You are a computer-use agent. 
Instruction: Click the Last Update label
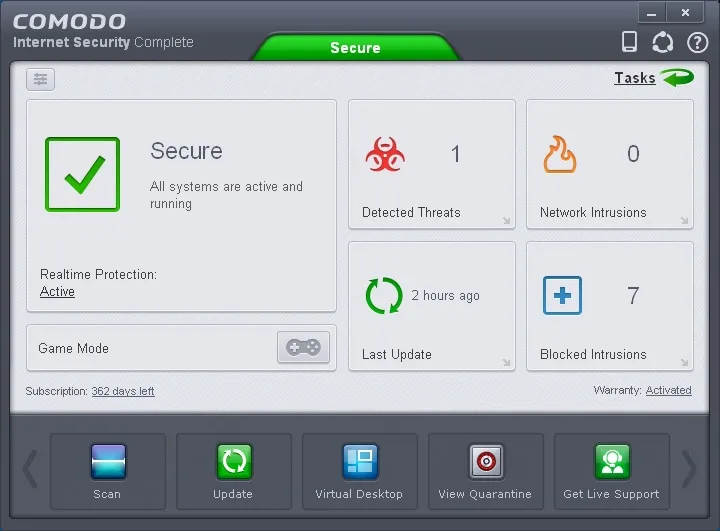pyautogui.click(x=397, y=355)
